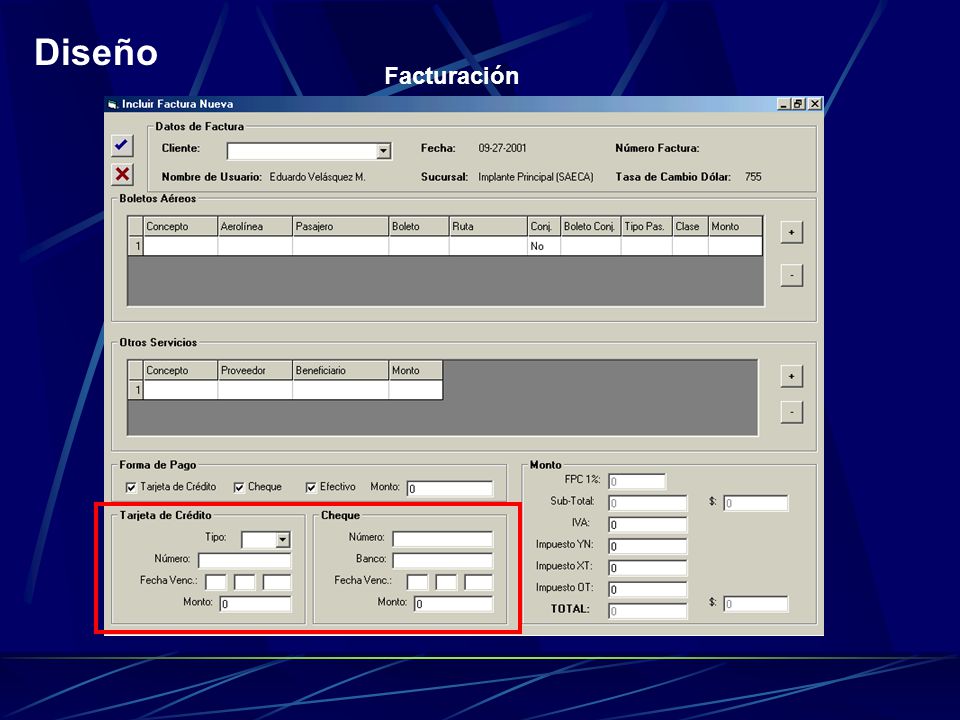Screen dimensions: 960x720
Task: Click the TOTAL dollar amount field
Action: (756, 604)
